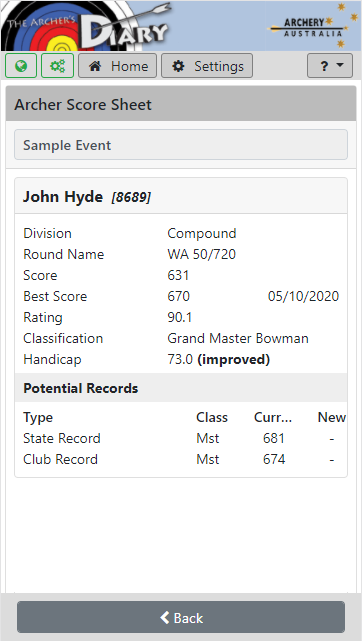Click the house icon in Home
362x641 pixels.
pyautogui.click(x=95, y=66)
